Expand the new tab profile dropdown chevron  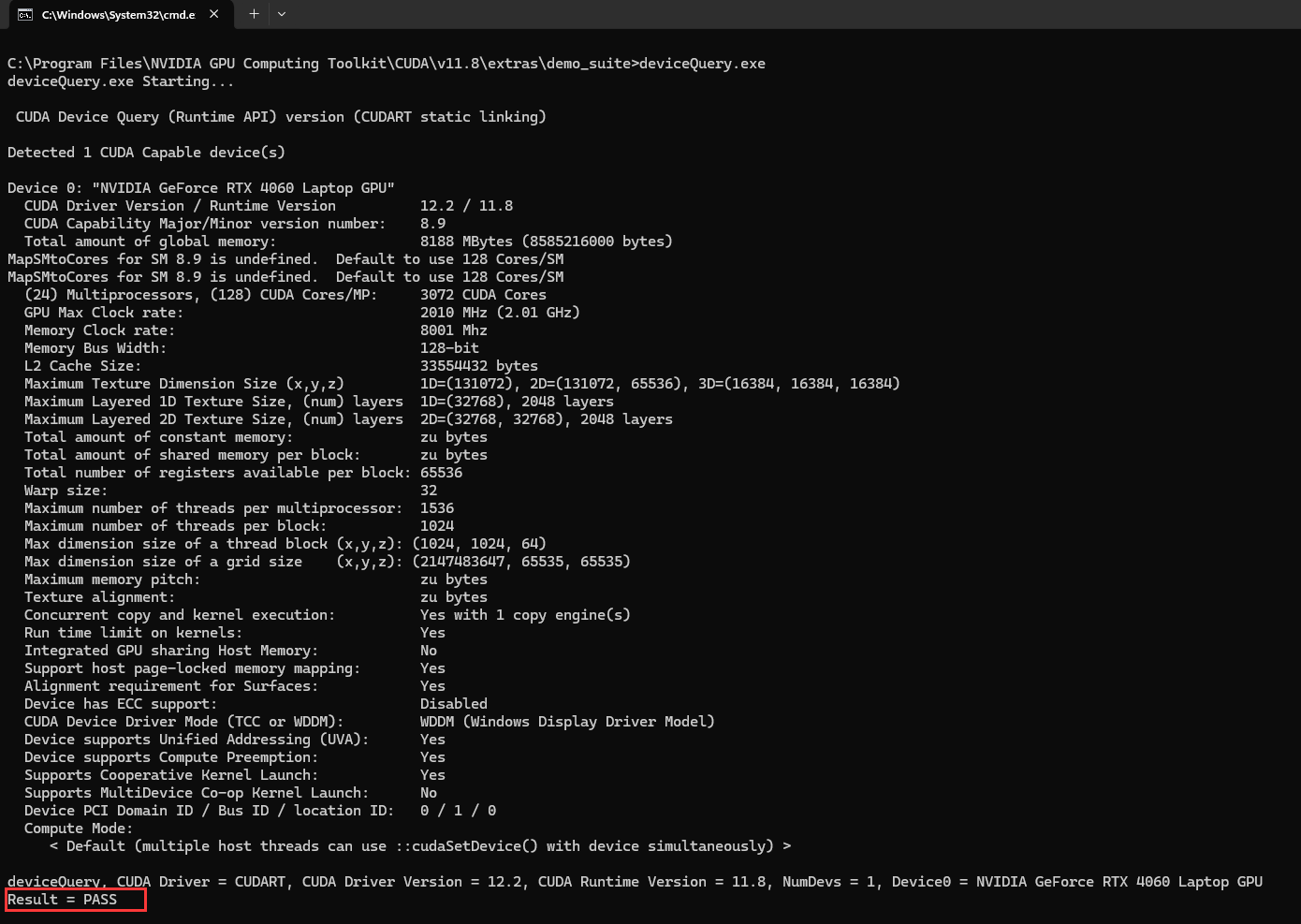282,14
